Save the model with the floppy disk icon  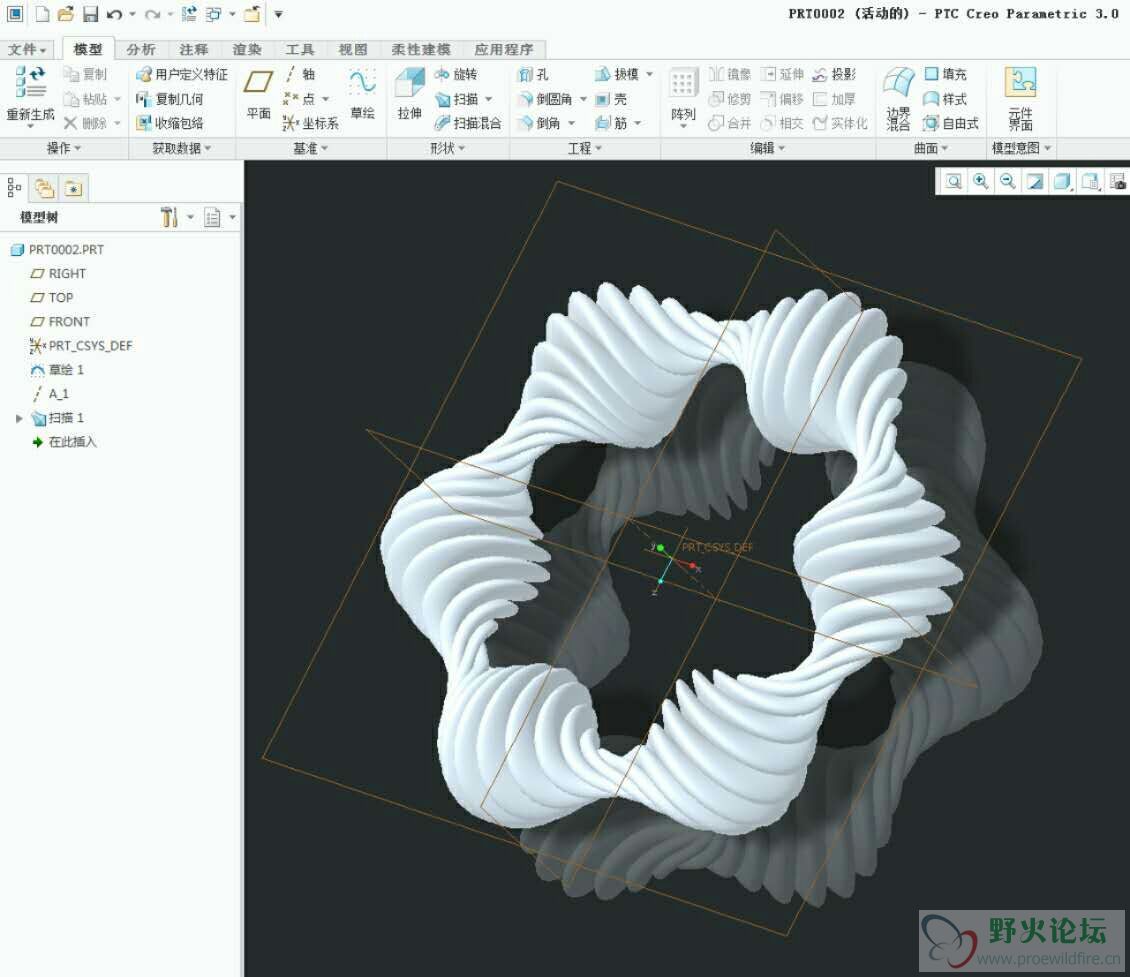click(x=90, y=14)
